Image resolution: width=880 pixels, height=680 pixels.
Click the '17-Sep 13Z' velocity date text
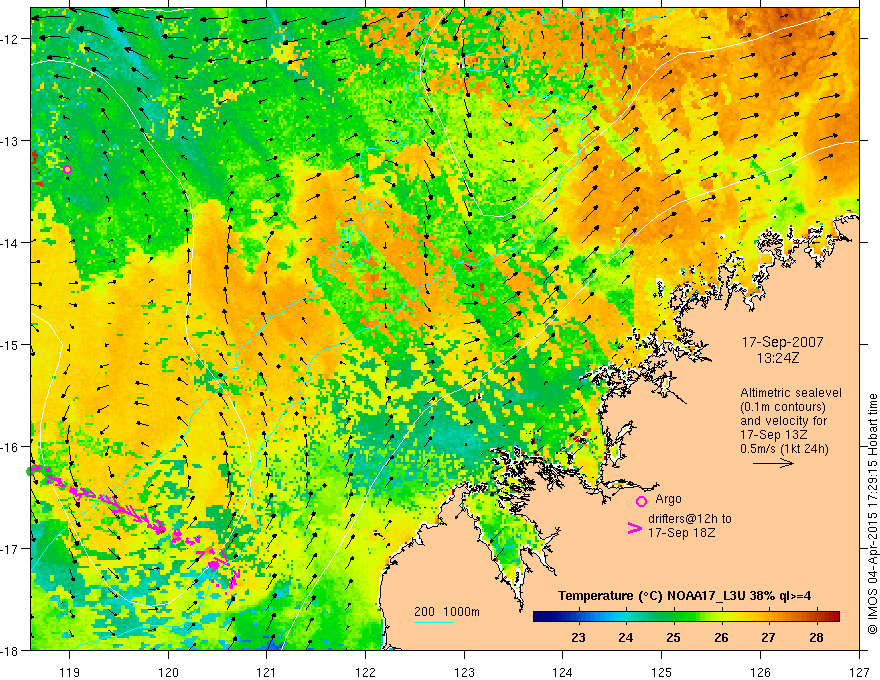click(773, 435)
